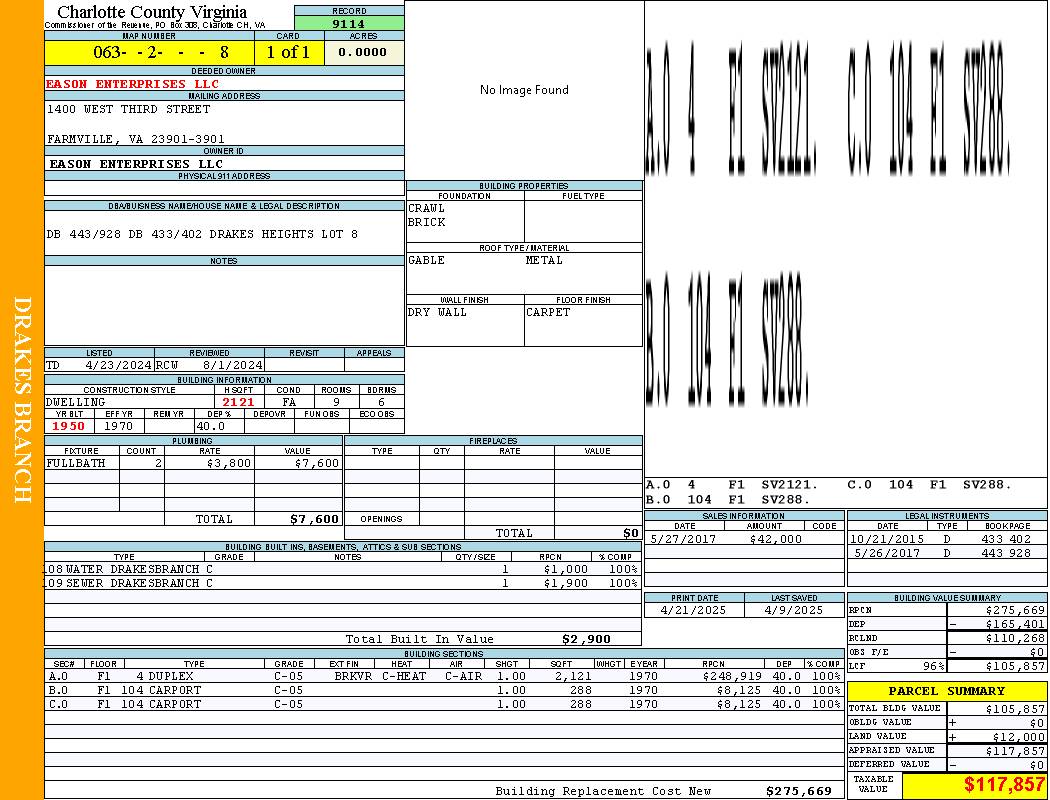Click the DRAKES BRANCH orange sidebar label
1050x800 pixels.
22,400
